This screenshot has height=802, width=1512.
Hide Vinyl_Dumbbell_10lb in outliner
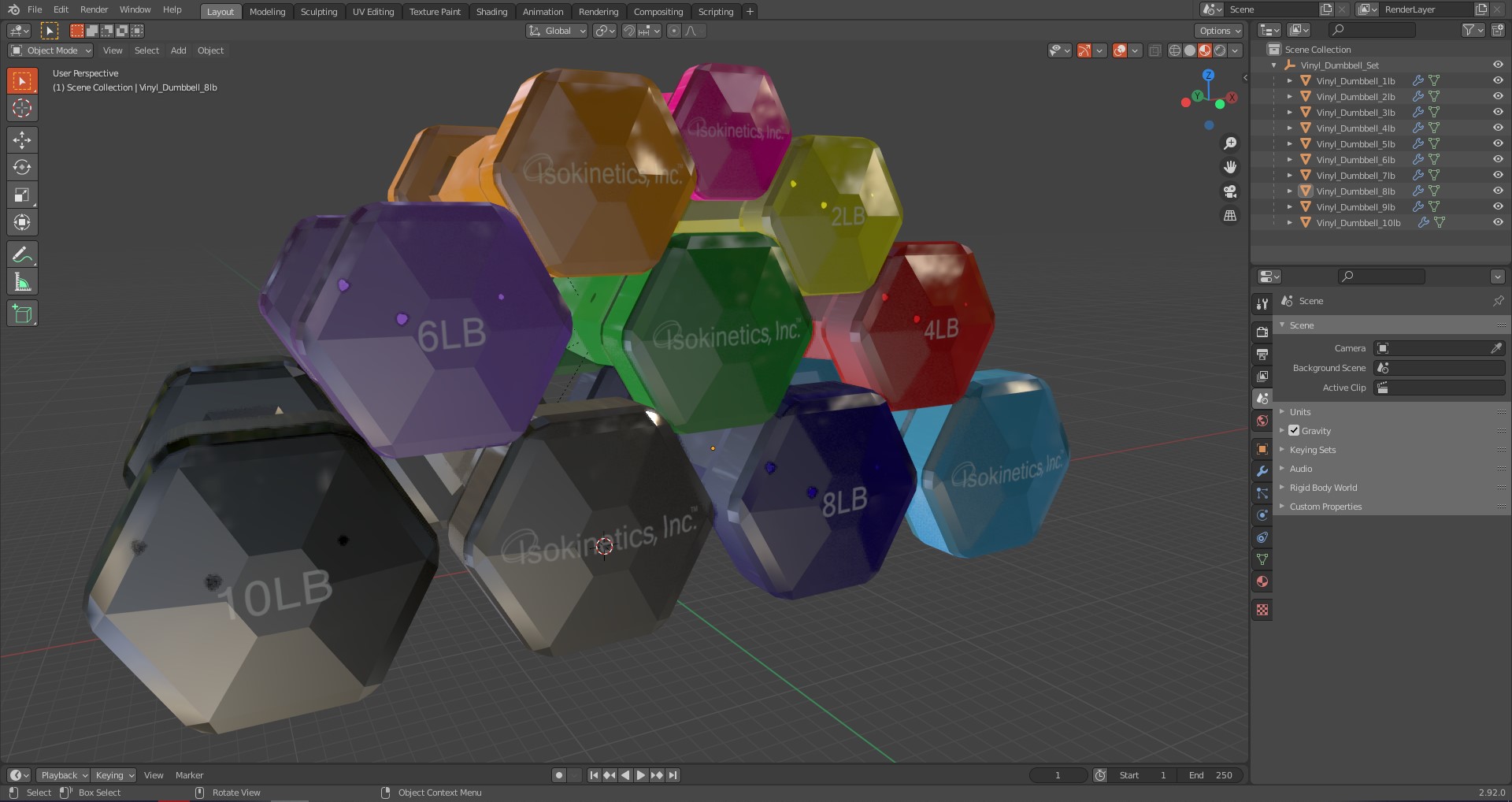(x=1498, y=222)
